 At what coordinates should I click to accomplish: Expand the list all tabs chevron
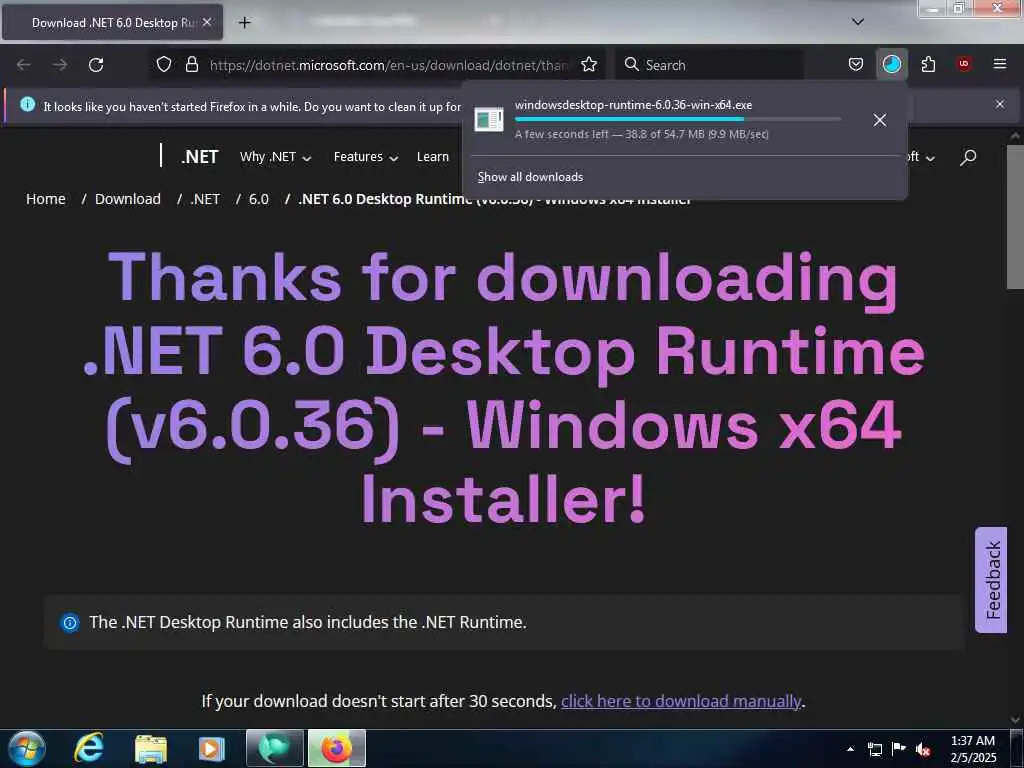[858, 22]
